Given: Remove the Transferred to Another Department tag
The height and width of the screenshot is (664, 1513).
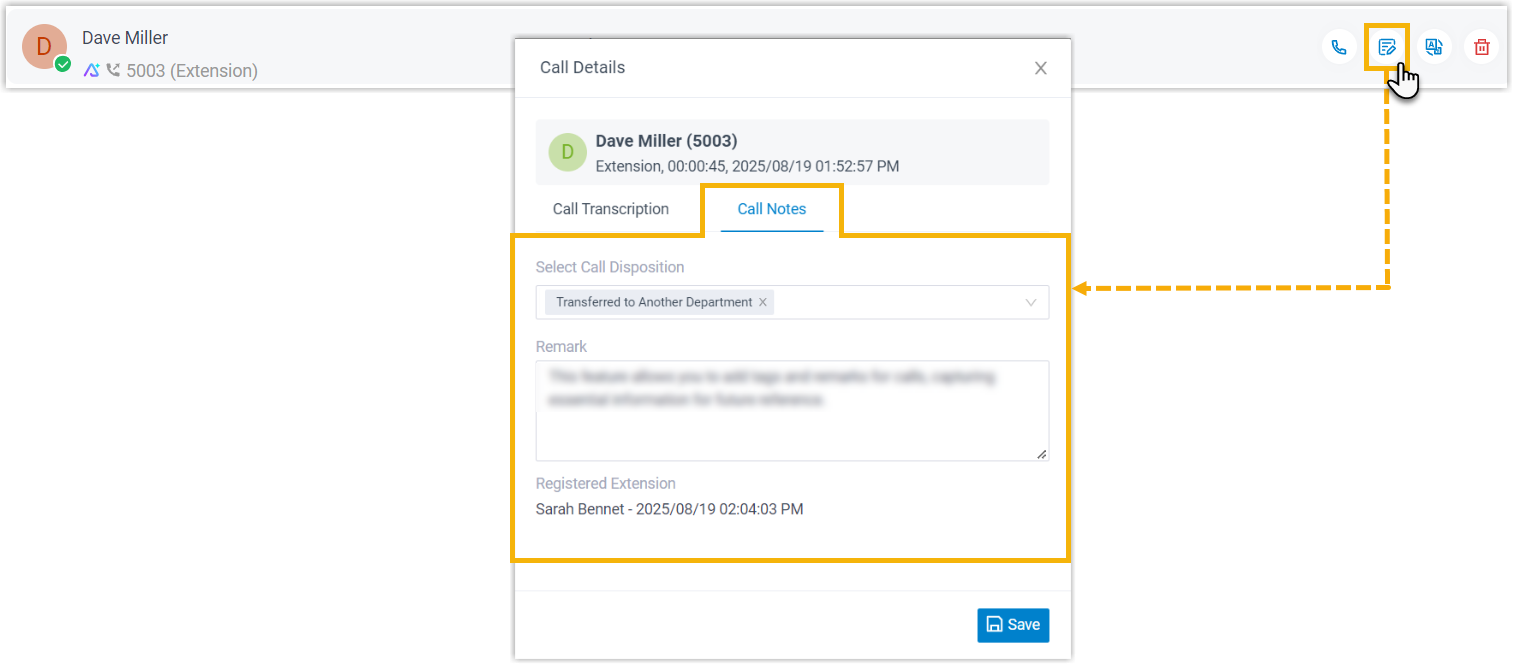Looking at the screenshot, I should (763, 302).
